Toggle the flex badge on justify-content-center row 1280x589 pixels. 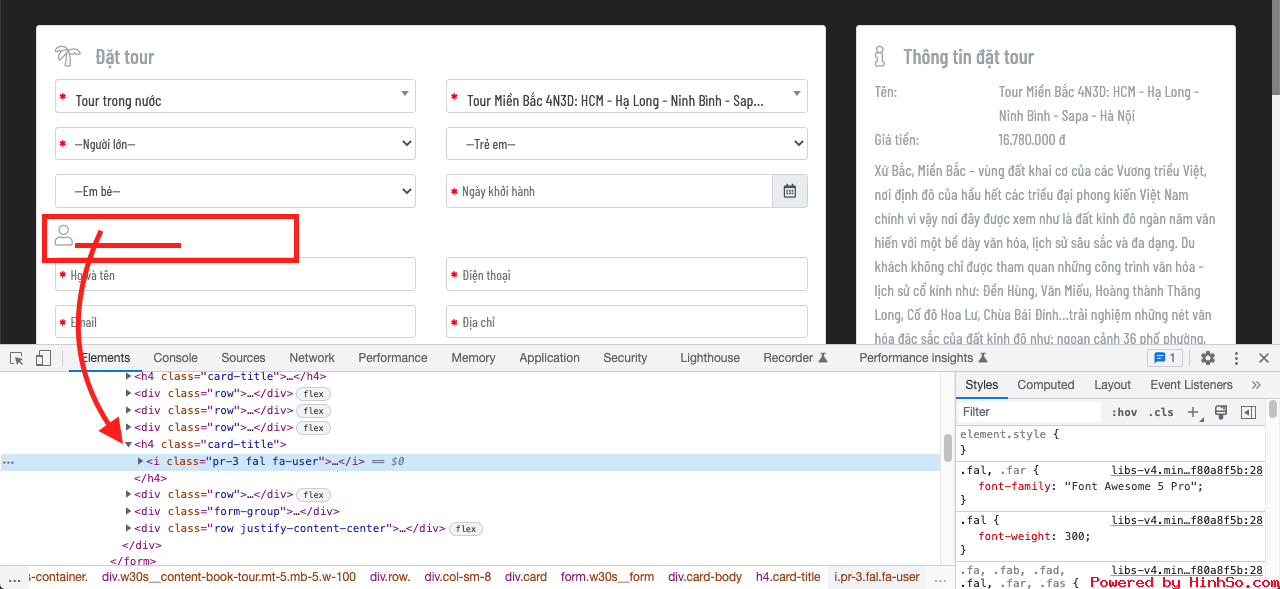pyautogui.click(x=465, y=529)
